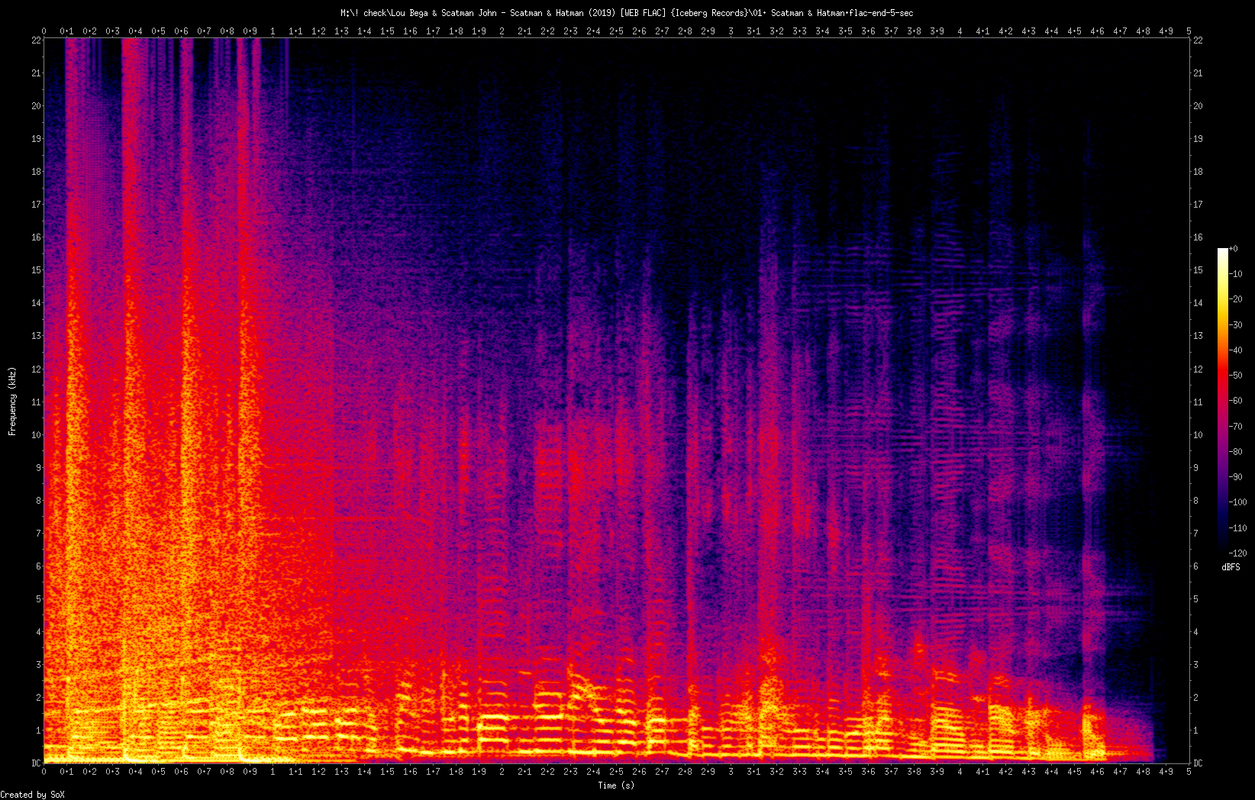Click "13" on the right frequency axis

pos(1199,336)
